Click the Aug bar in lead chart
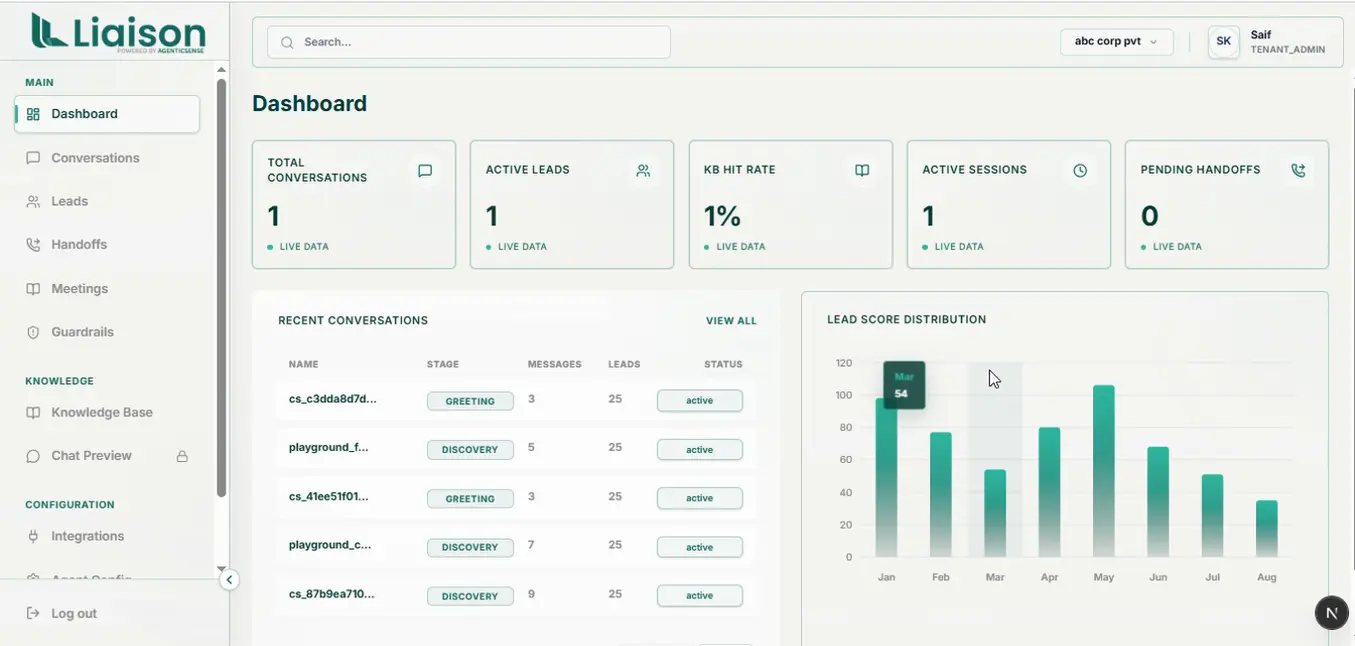Image resolution: width=1355 pixels, height=646 pixels. [1267, 529]
